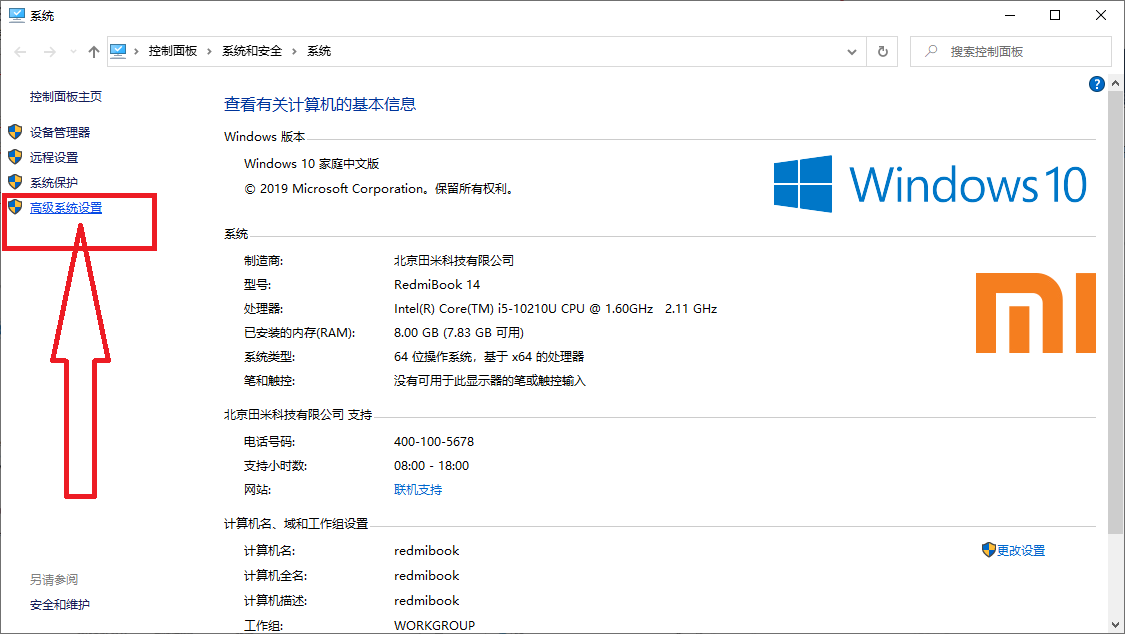The width and height of the screenshot is (1125, 634).
Task: Click the refresh icon in address bar
Action: tap(884, 50)
